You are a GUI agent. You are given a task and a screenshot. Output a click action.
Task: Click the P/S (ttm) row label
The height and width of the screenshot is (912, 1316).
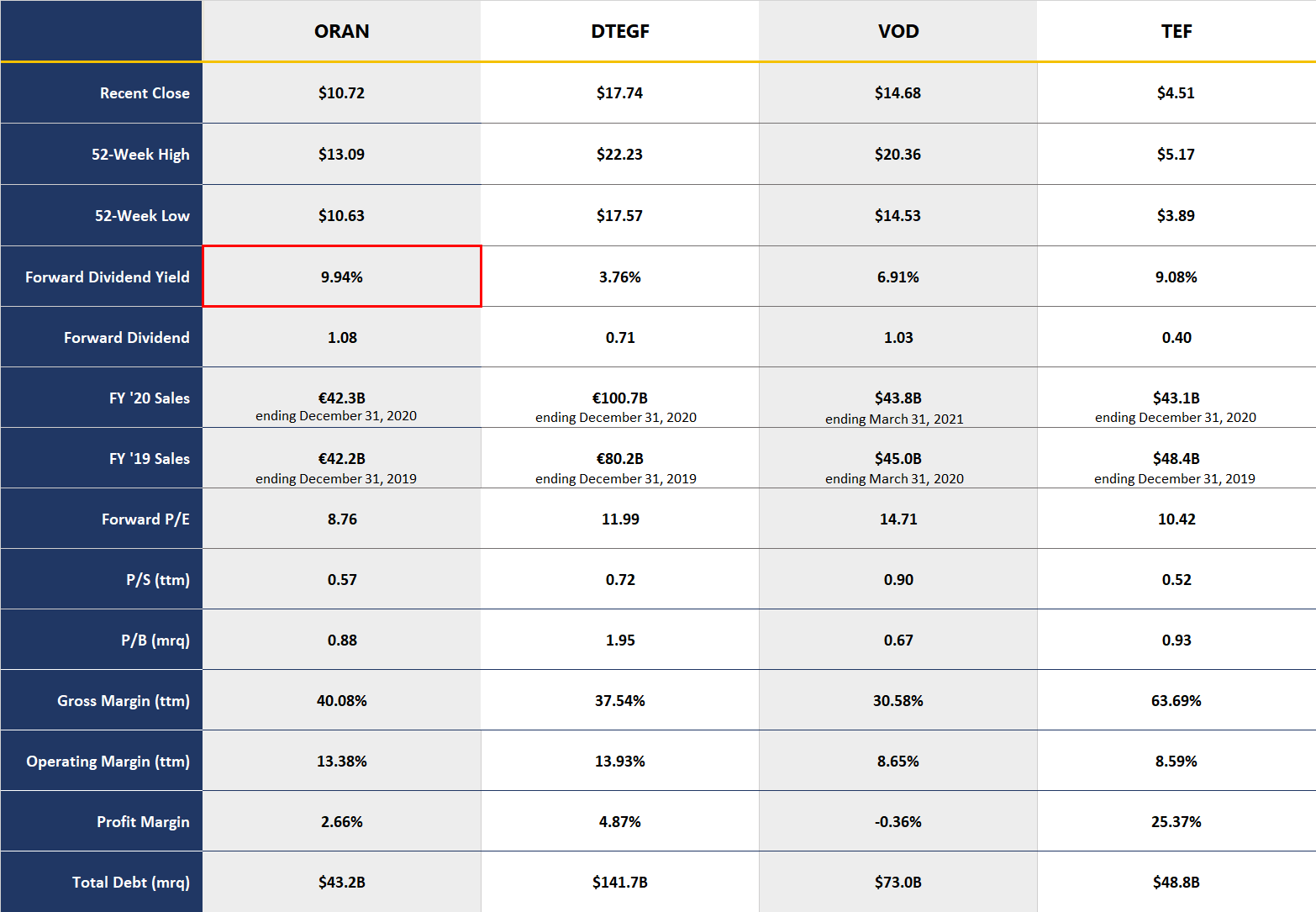[x=158, y=580]
